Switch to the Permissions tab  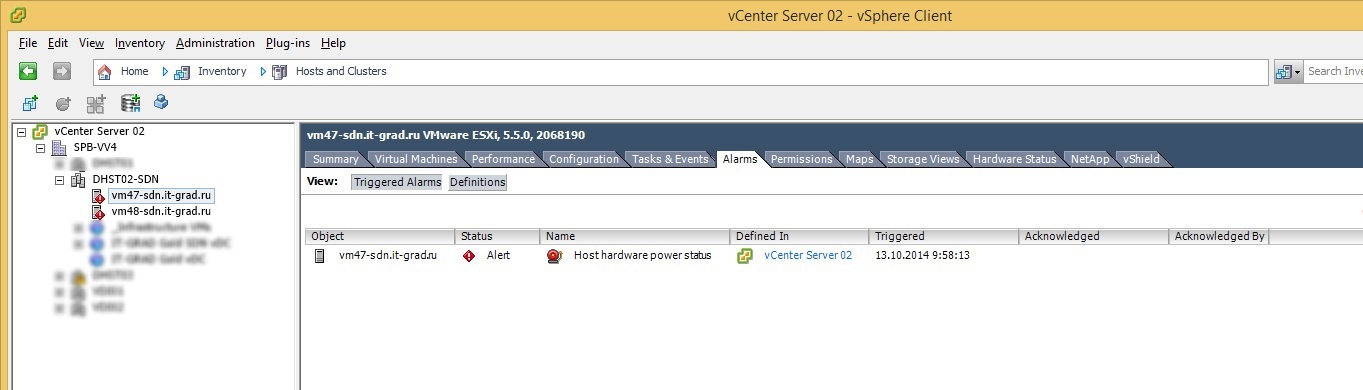coord(801,159)
